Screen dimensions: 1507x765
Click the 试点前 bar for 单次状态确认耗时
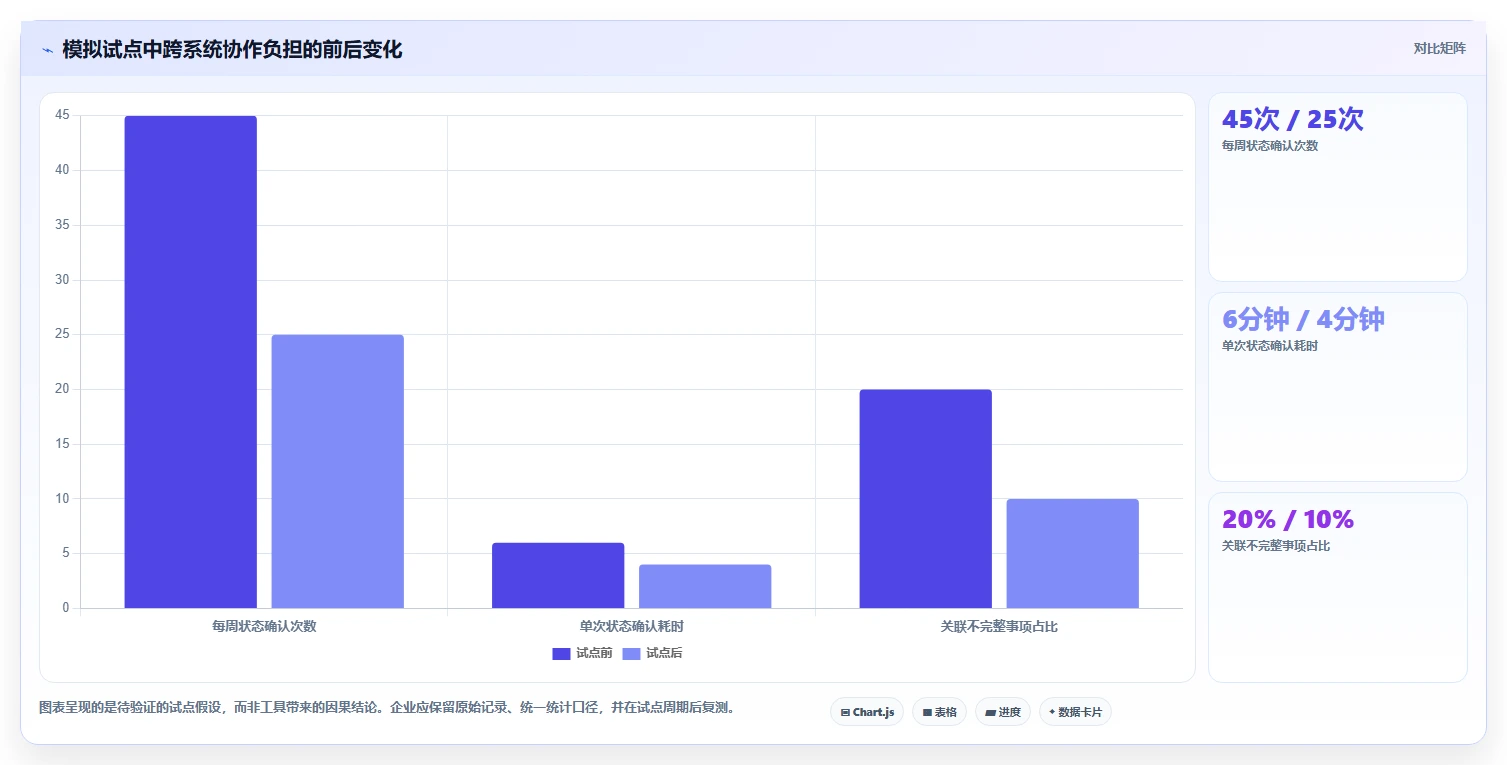pyautogui.click(x=558, y=575)
